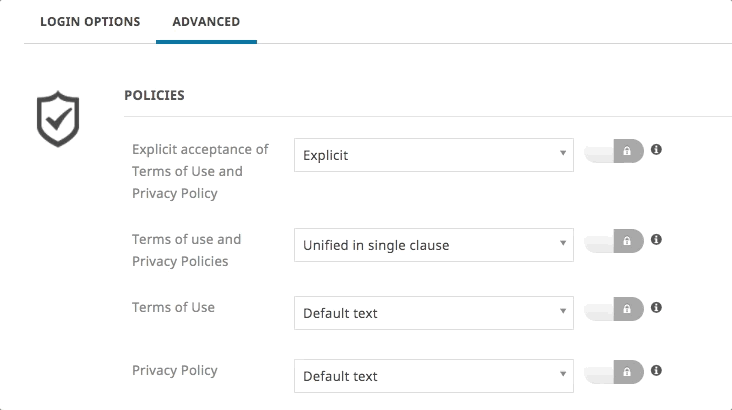Open the Terms of Use Default text dropdown
Viewport: 732px width, 410px height.
pyautogui.click(x=433, y=313)
